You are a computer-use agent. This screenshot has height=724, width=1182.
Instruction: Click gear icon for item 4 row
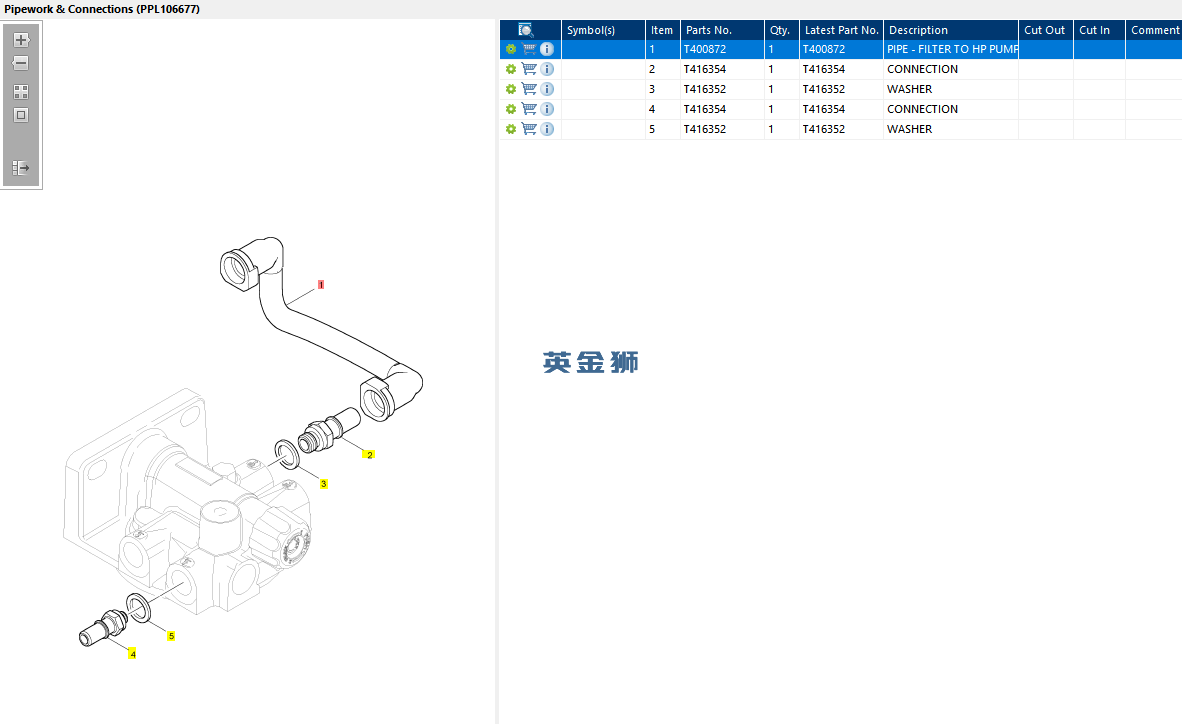click(511, 109)
